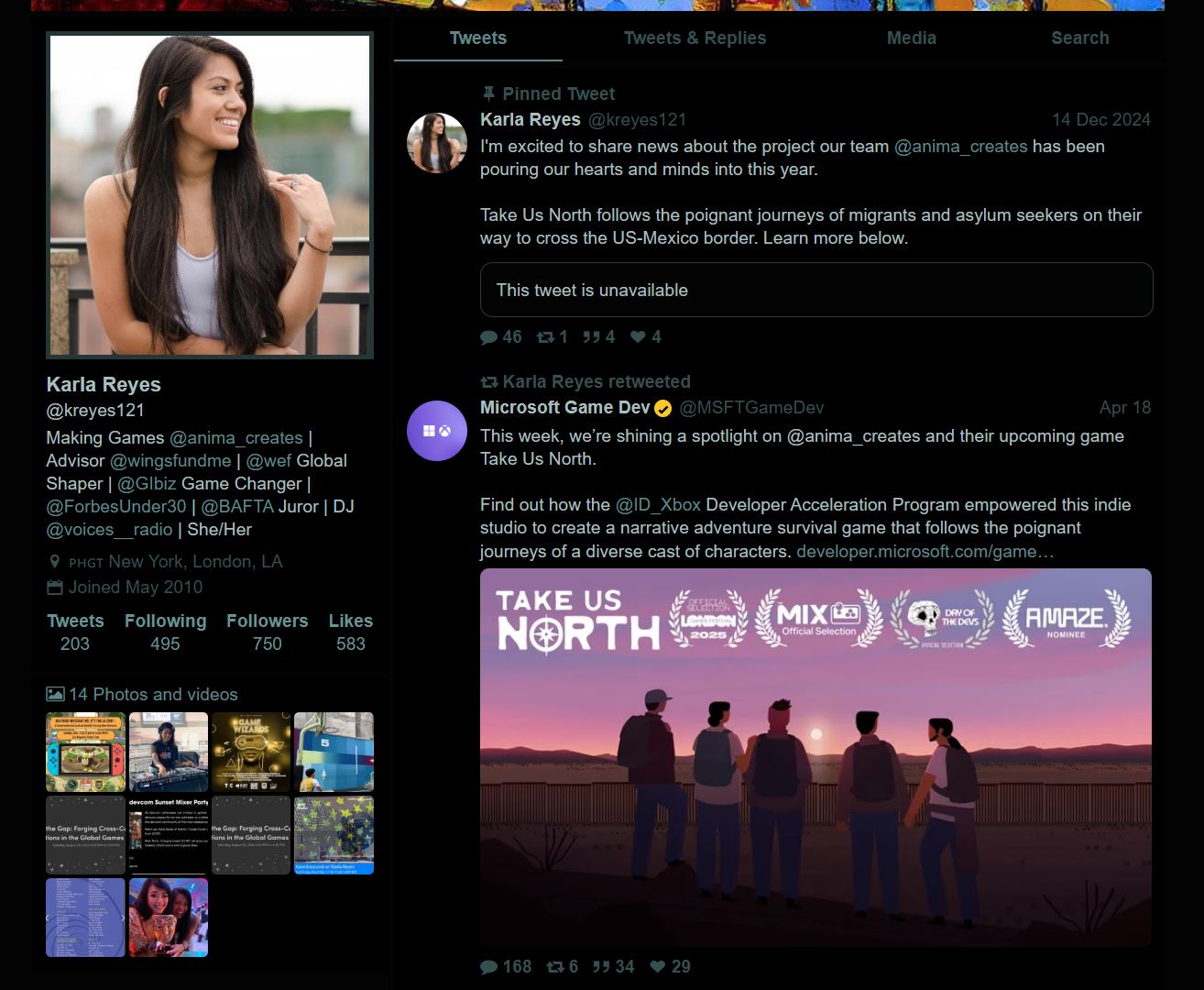Open @anima_creates mention in pinned tweet
The image size is (1204, 990).
[960, 147]
